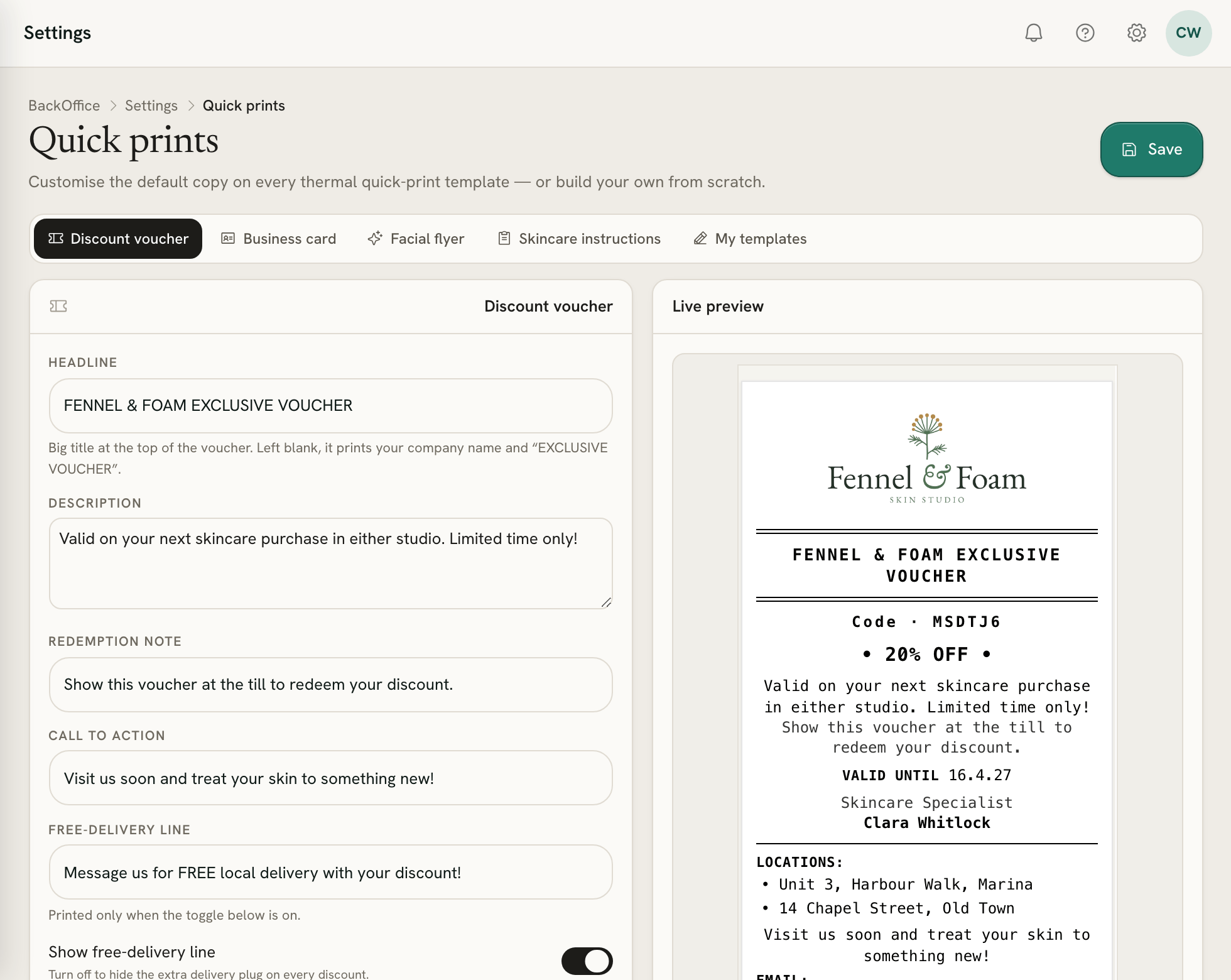Save the quick print settings
This screenshot has height=980, width=1231.
(1151, 150)
